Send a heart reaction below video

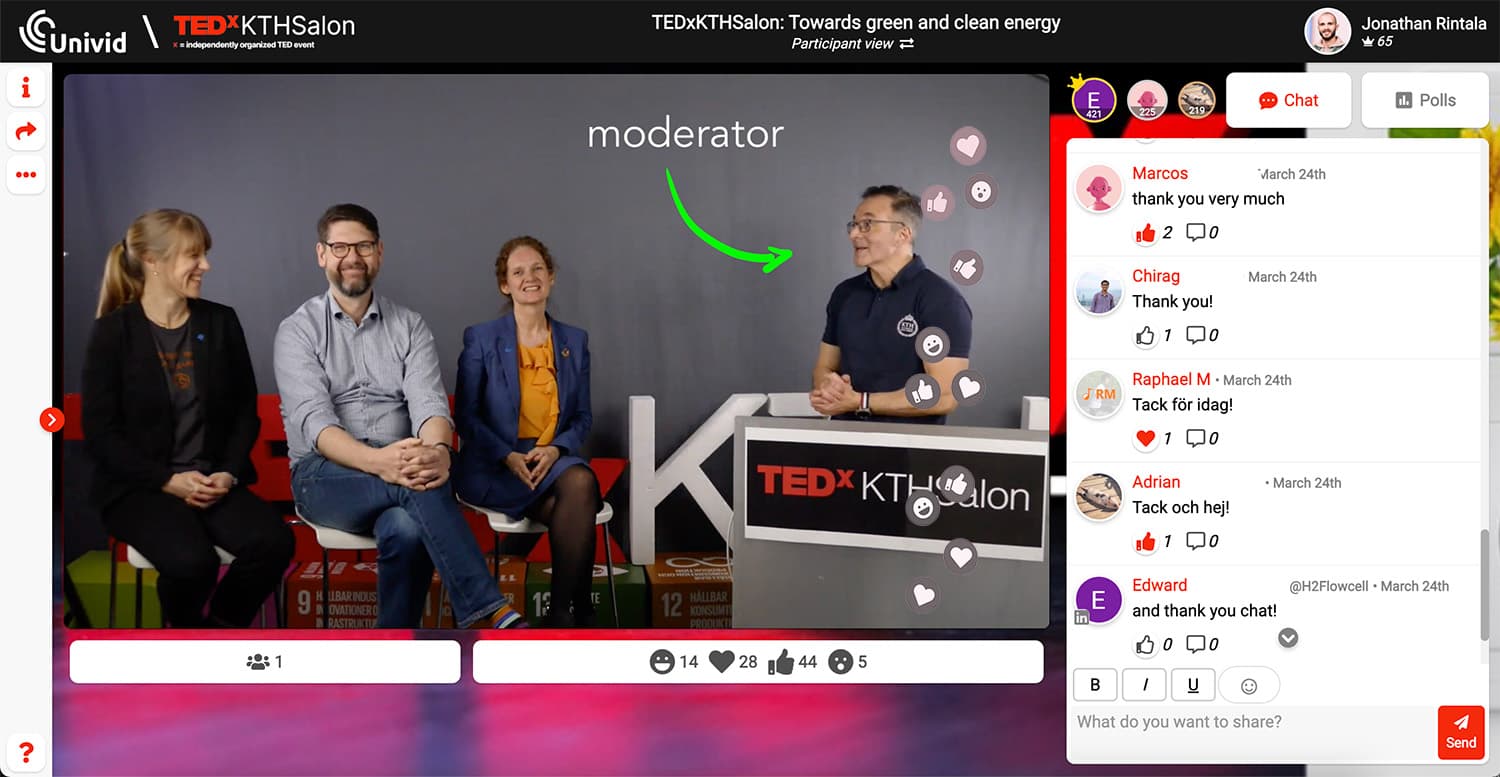721,662
